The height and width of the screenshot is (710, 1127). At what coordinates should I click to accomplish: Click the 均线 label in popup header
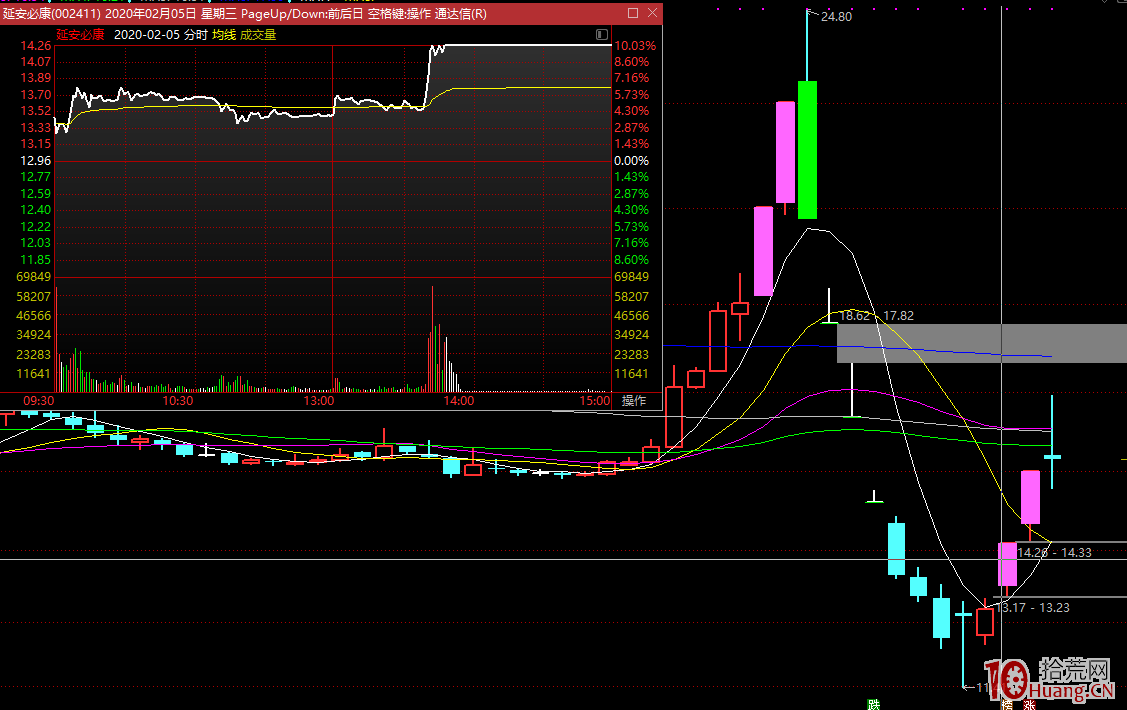point(224,34)
